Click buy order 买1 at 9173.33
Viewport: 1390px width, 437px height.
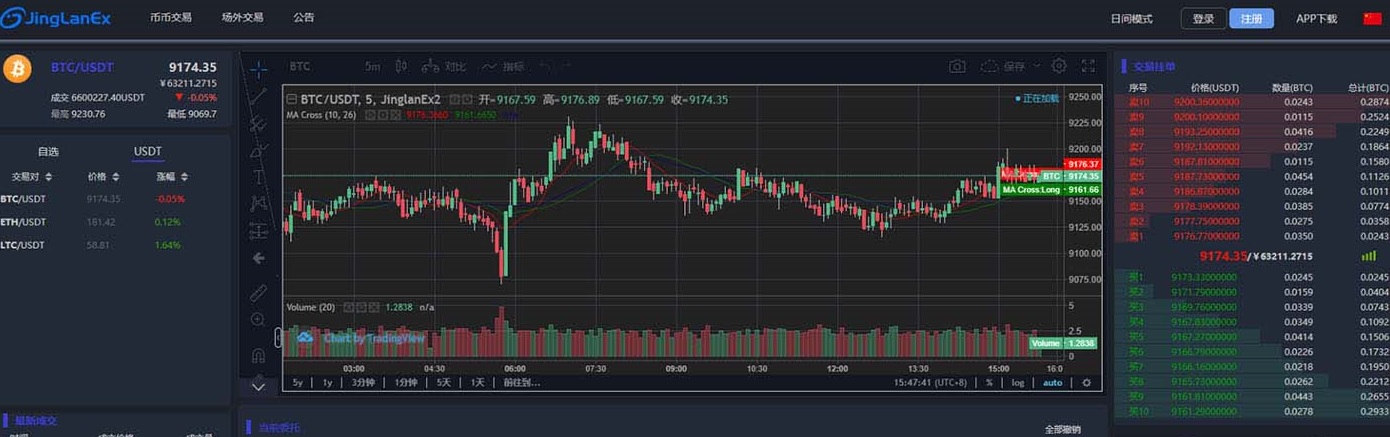click(1252, 277)
